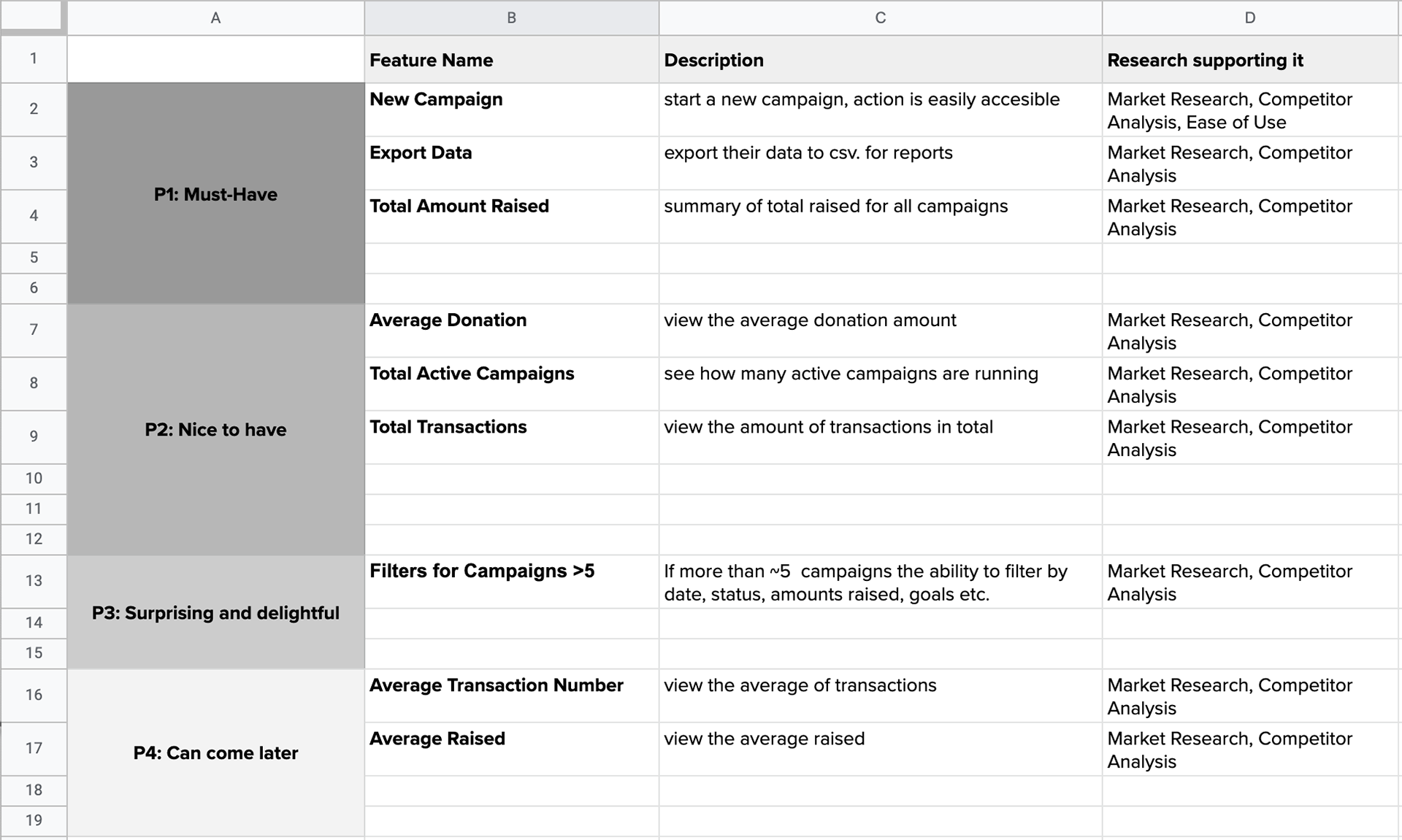Image resolution: width=1402 pixels, height=840 pixels.
Task: Click the Export Data cell
Action: [511, 163]
